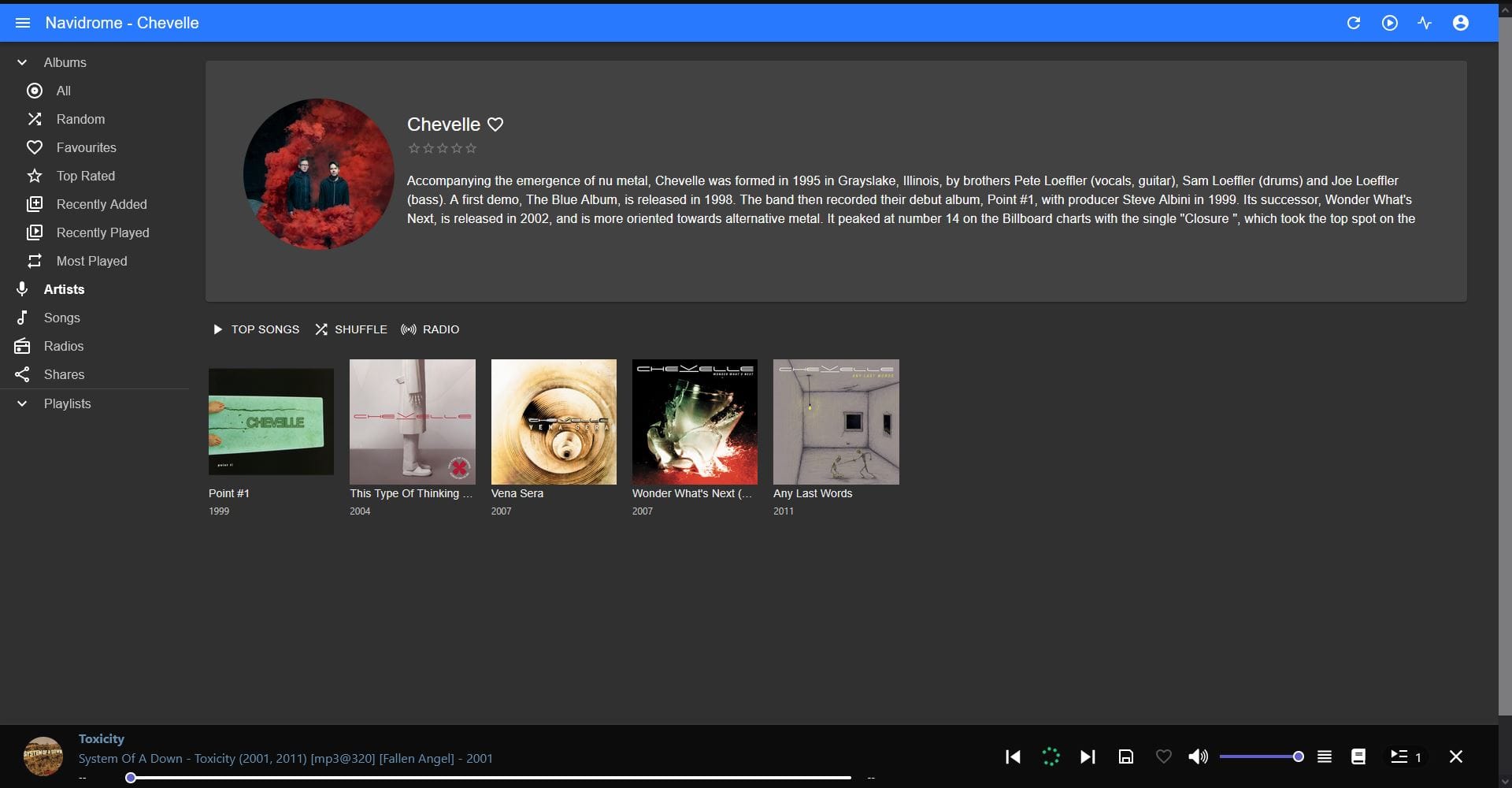Skip to the next track
1512x788 pixels.
1088,756
